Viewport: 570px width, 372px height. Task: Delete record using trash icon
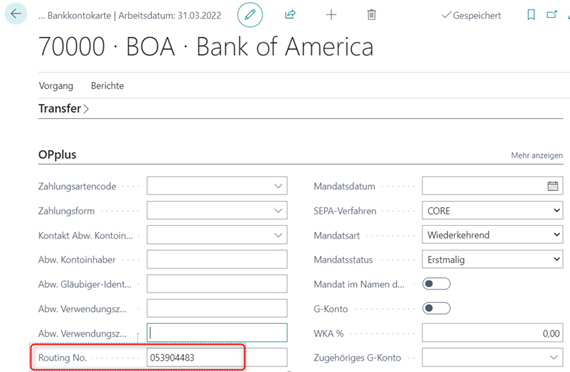[x=372, y=15]
